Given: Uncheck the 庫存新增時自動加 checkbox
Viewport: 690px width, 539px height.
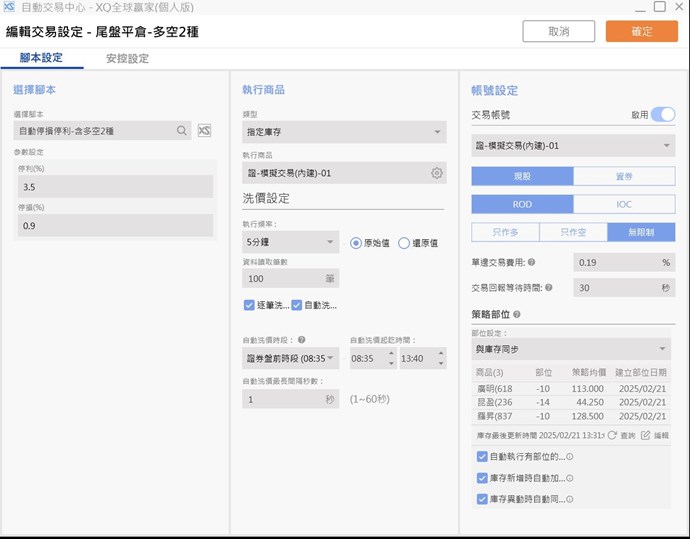Looking at the screenshot, I should 483,478.
